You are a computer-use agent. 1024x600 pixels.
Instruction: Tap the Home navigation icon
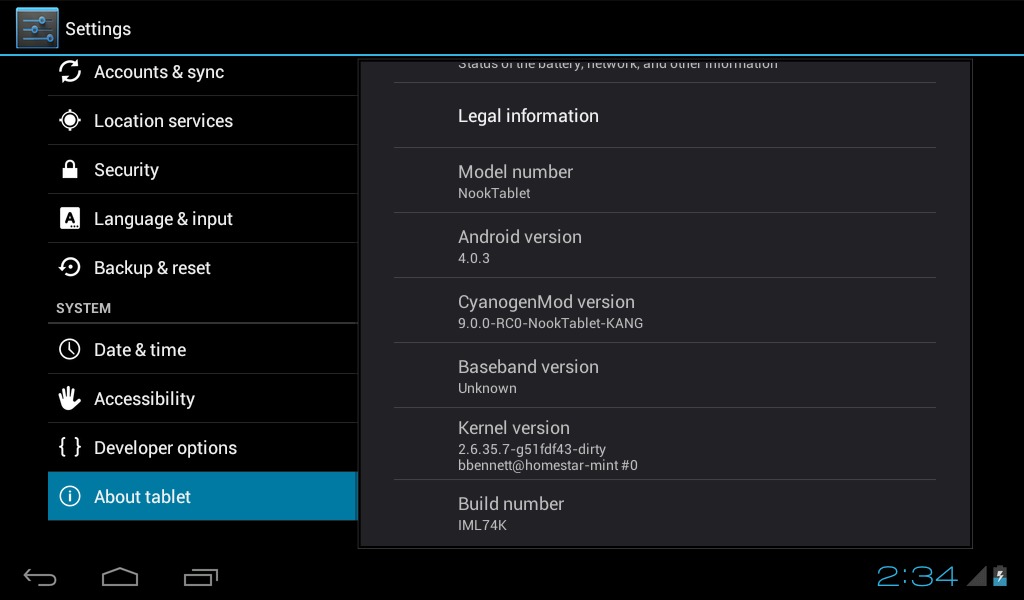click(x=120, y=576)
